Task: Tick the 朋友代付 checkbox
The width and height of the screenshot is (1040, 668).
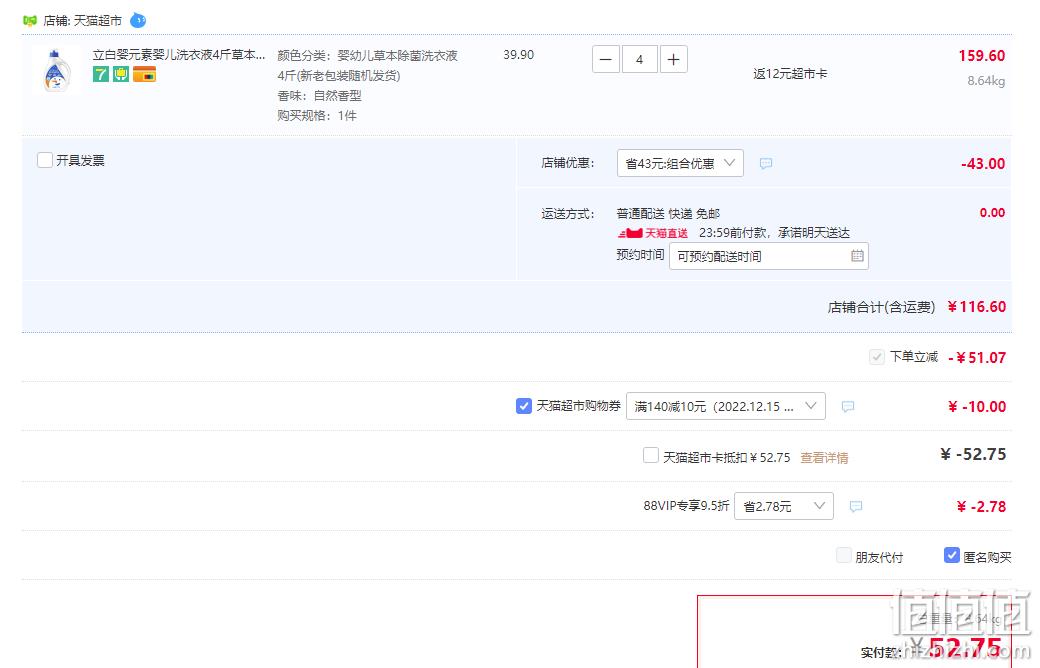Action: pyautogui.click(x=844, y=555)
